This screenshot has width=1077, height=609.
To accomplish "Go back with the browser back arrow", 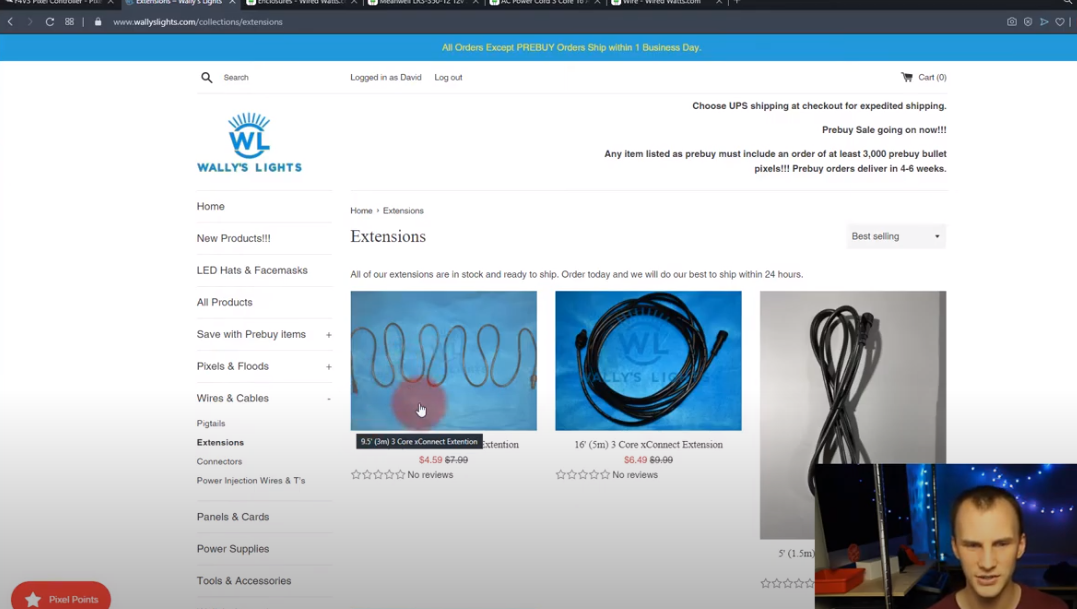I will [10, 22].
